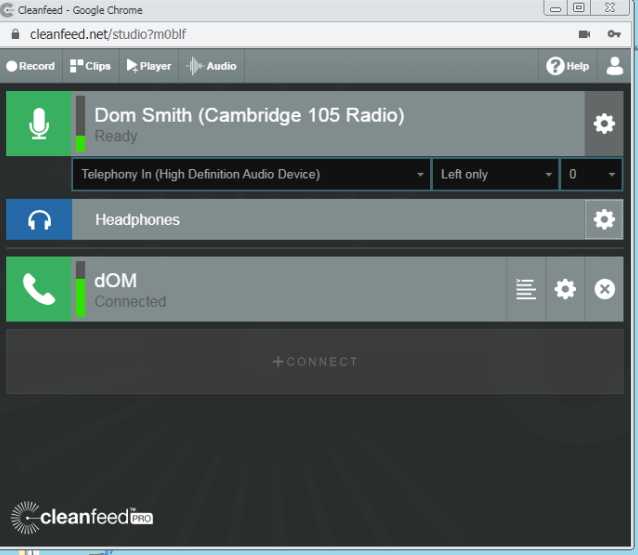Click the camera permission icon in address bar
Viewport: 638px width, 555px height.
(x=584, y=34)
